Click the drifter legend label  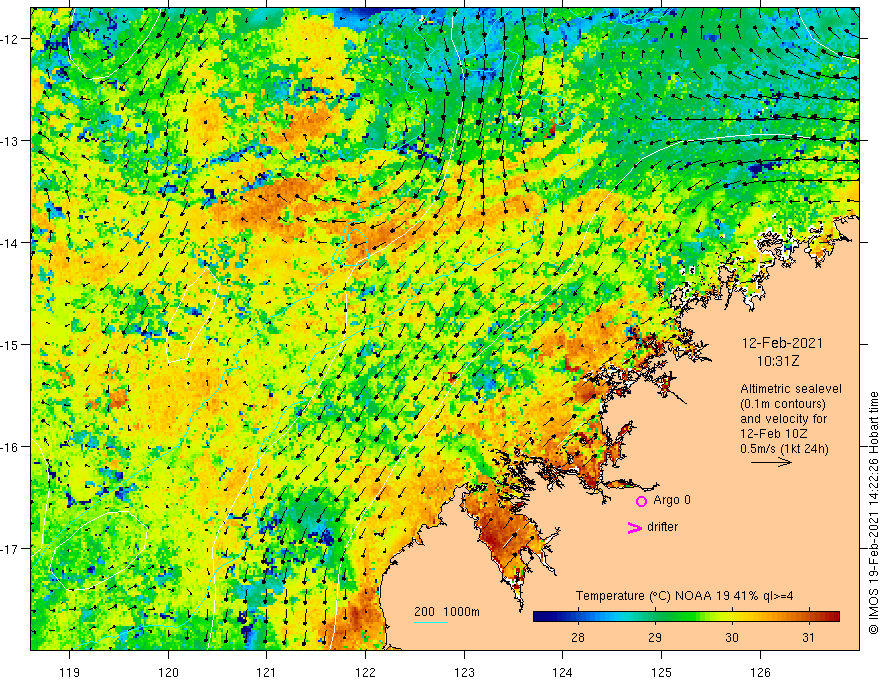coord(662,527)
